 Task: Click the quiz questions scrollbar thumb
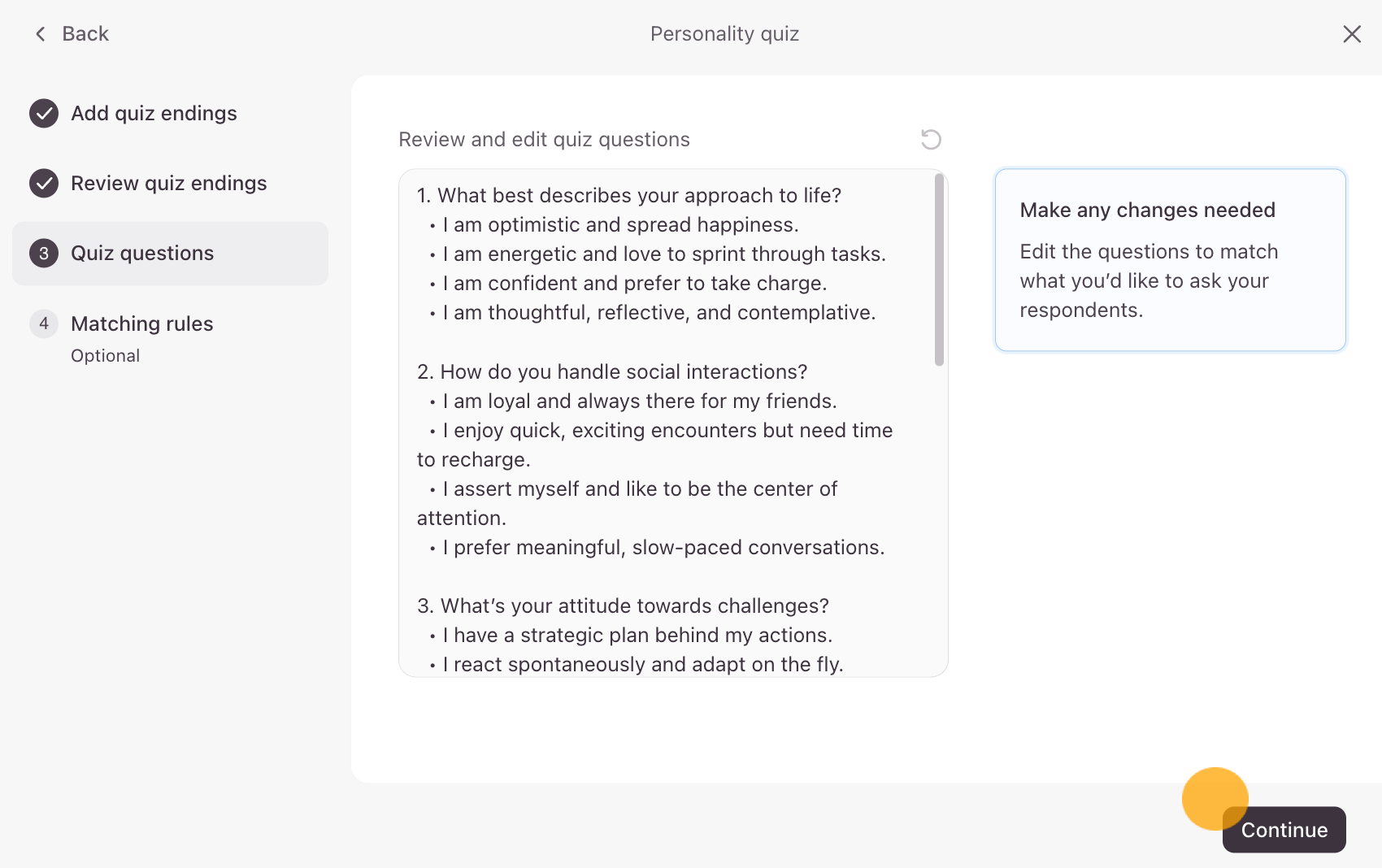tap(939, 270)
